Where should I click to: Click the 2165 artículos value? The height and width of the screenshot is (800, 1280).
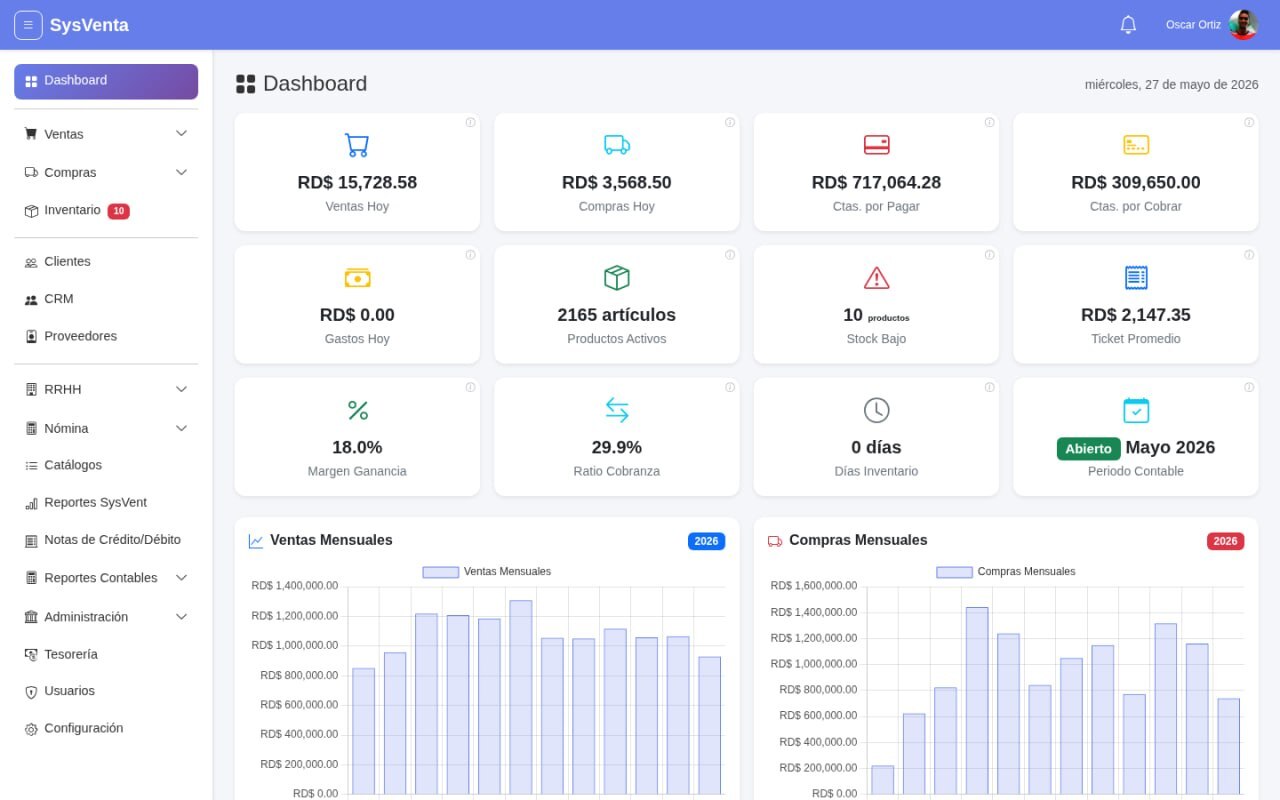coord(617,315)
